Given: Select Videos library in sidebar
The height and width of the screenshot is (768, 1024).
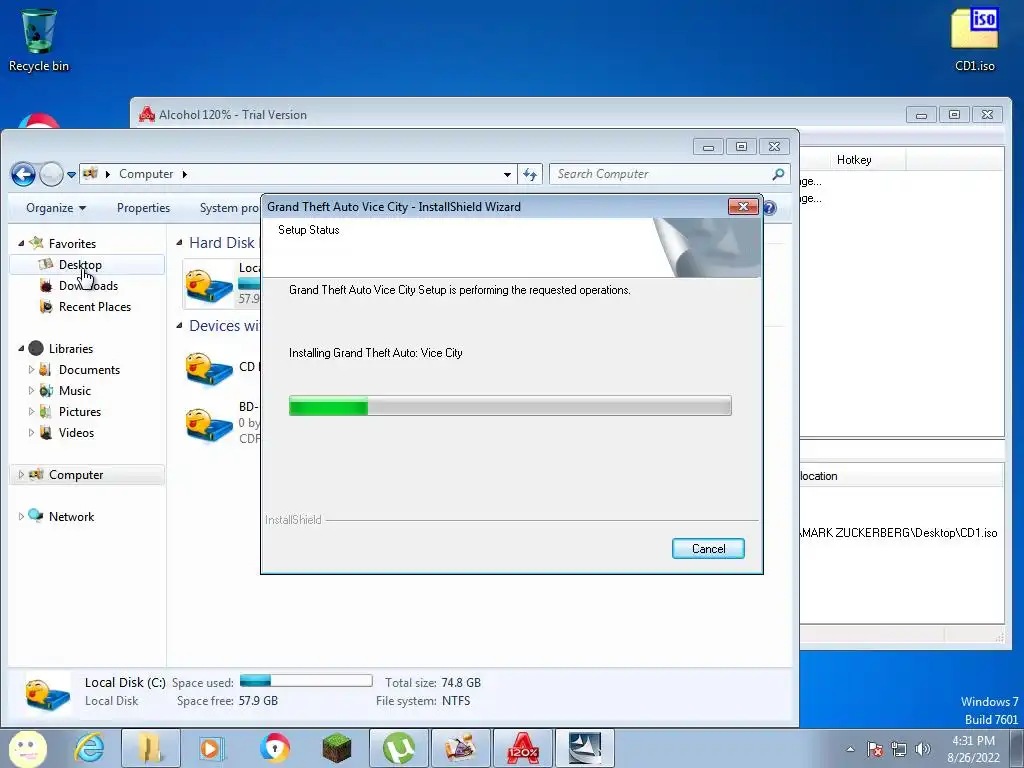Looking at the screenshot, I should (76, 432).
